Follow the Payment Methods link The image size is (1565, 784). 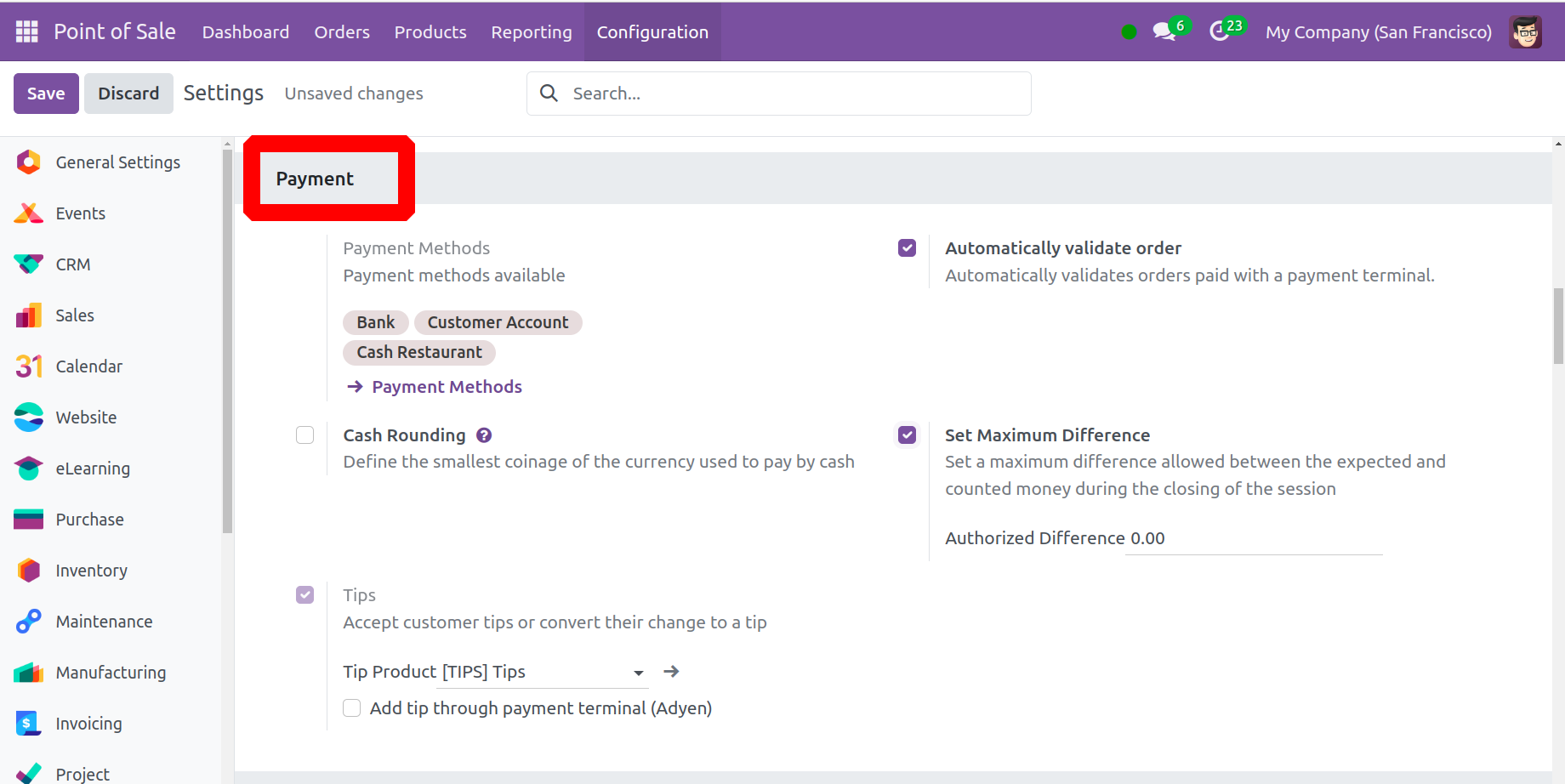447,387
